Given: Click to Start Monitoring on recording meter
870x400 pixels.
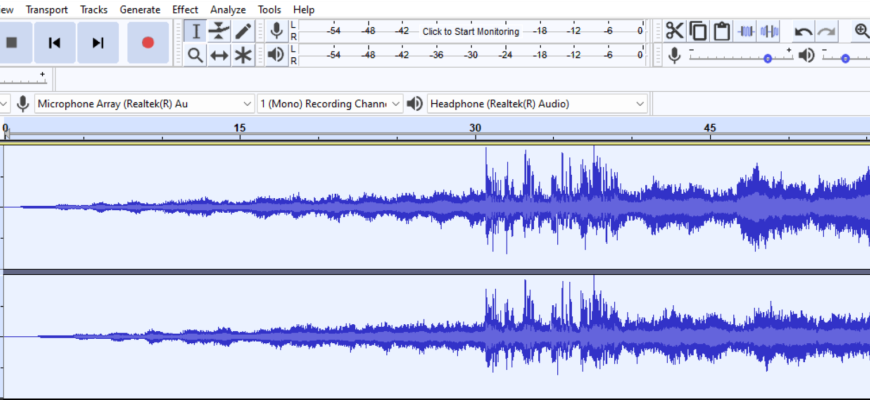Looking at the screenshot, I should pyautogui.click(x=470, y=31).
